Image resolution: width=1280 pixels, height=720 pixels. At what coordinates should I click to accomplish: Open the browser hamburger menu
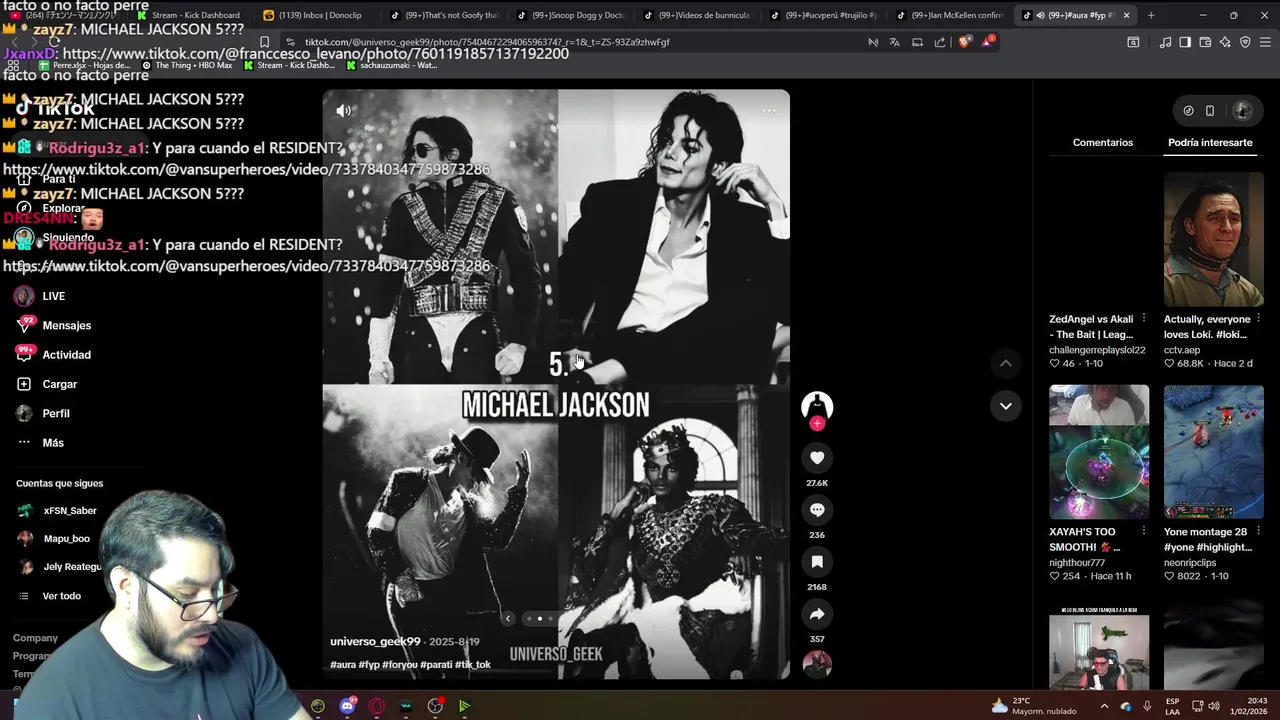[1265, 42]
